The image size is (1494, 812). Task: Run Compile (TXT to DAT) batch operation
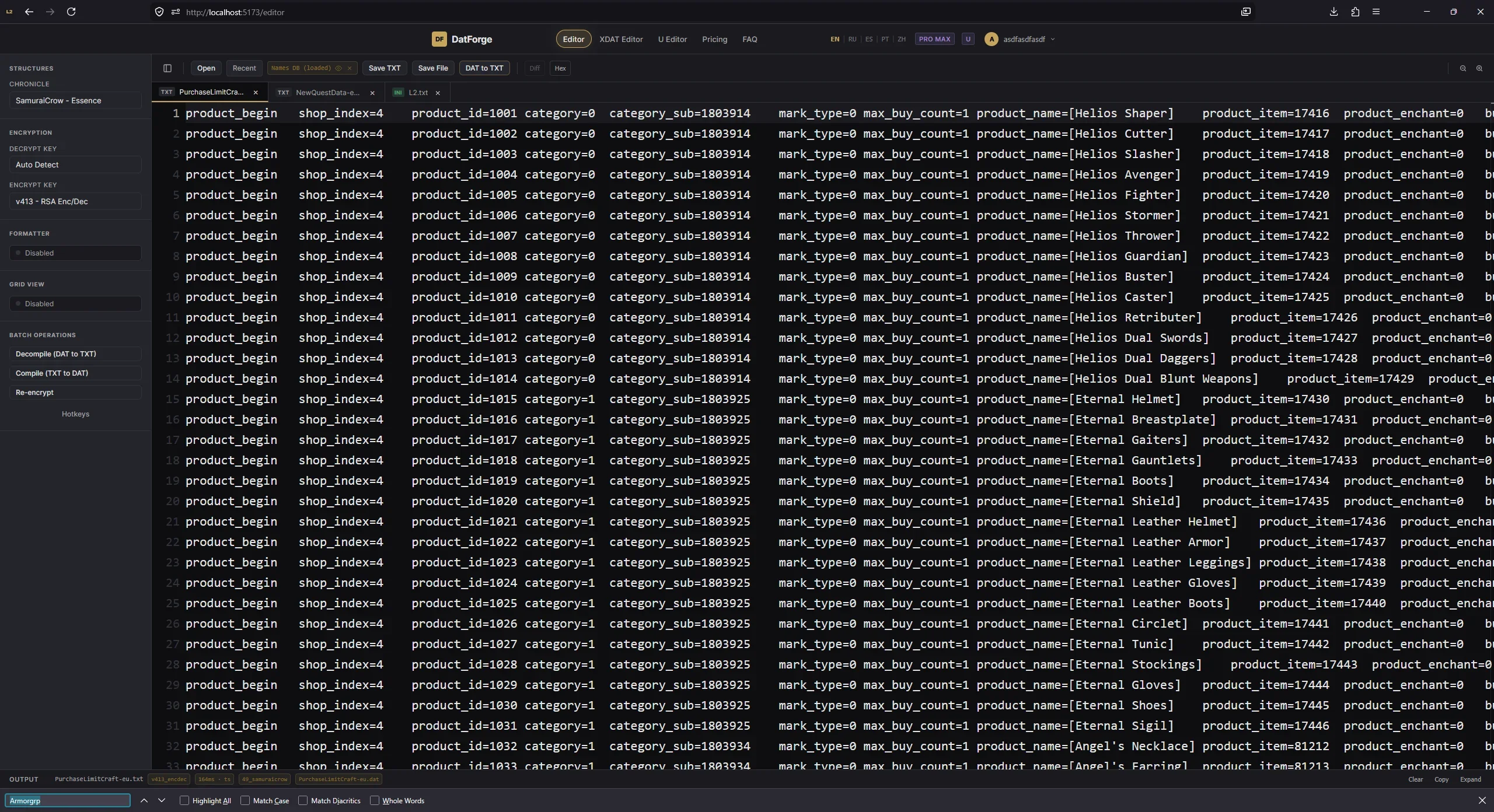coord(75,373)
